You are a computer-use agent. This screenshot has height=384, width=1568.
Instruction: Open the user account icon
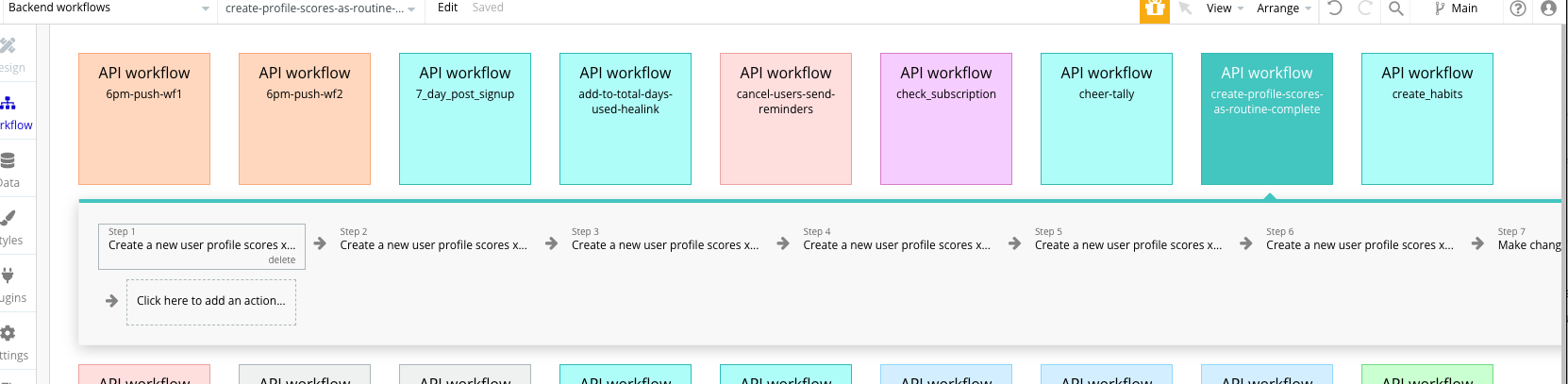pyautogui.click(x=1548, y=8)
